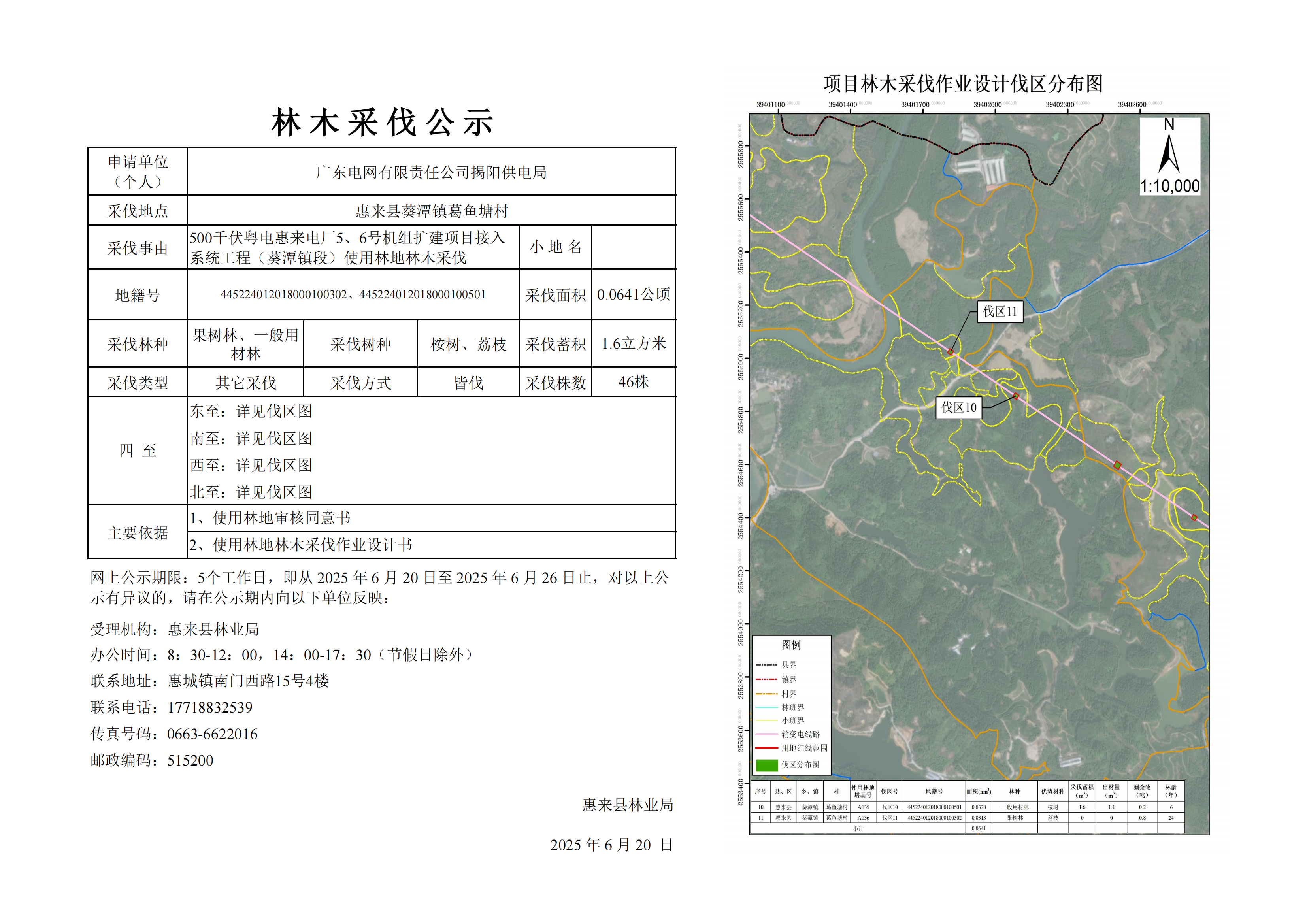Click map table cell A136

864,818
